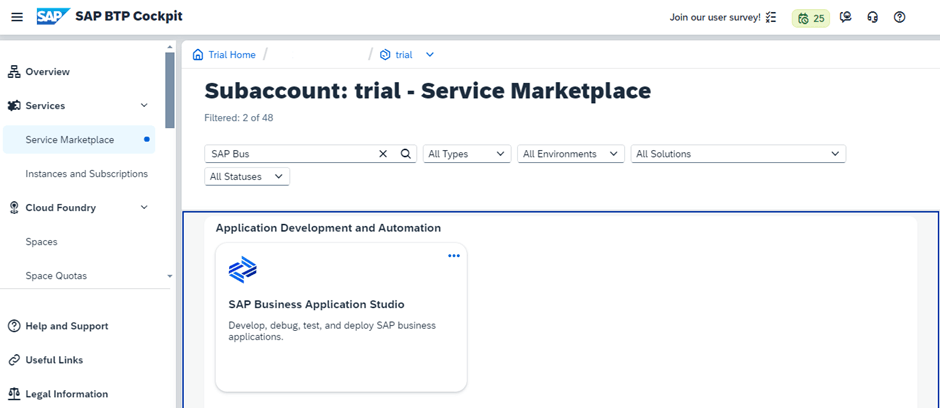
Task: Click the Services puzzle icon
Action: pyautogui.click(x=14, y=105)
